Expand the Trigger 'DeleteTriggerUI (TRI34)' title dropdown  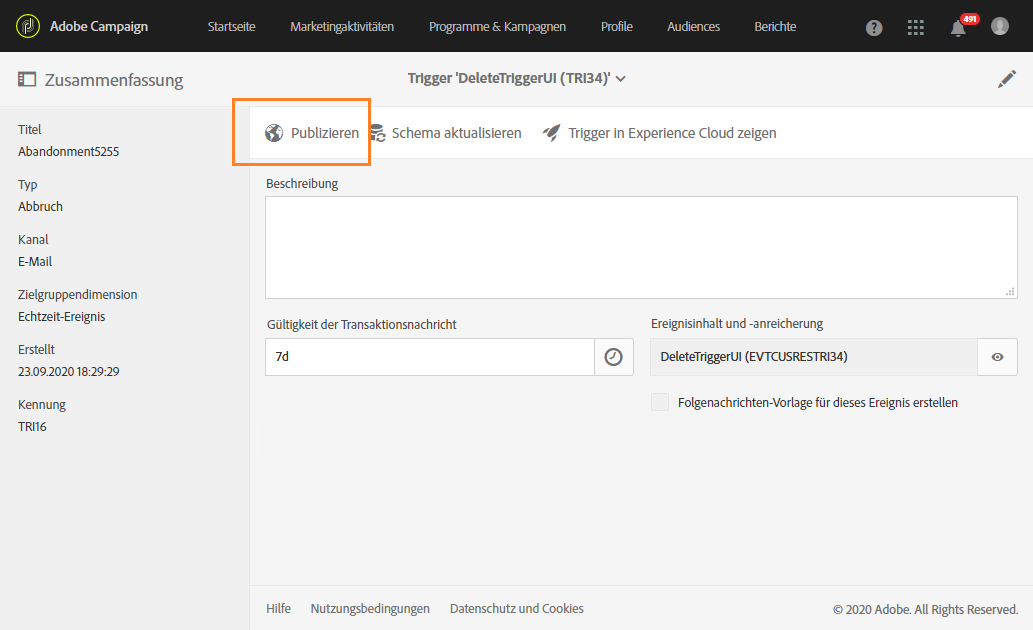pos(516,78)
